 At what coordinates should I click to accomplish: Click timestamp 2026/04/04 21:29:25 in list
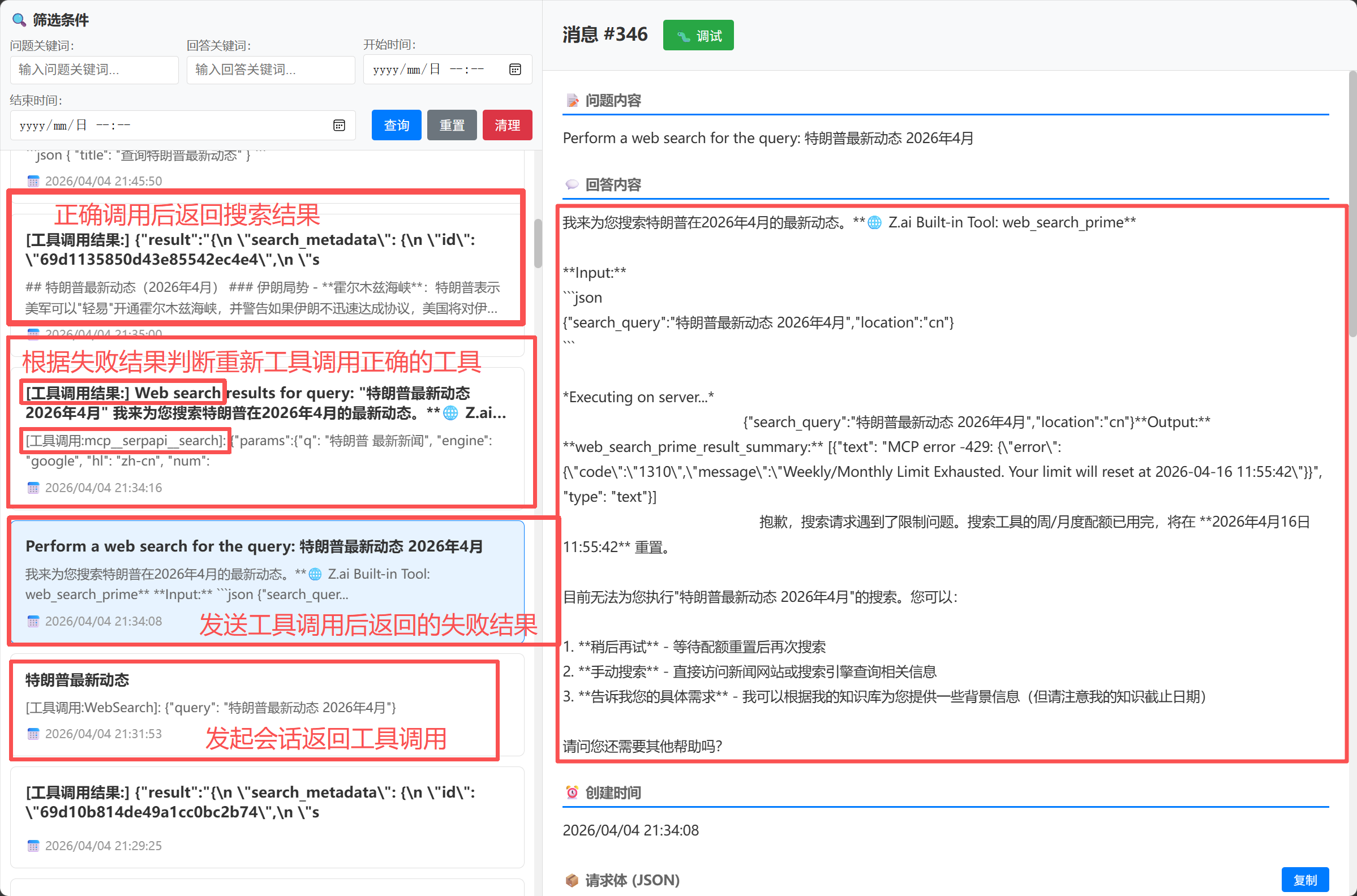coord(104,845)
